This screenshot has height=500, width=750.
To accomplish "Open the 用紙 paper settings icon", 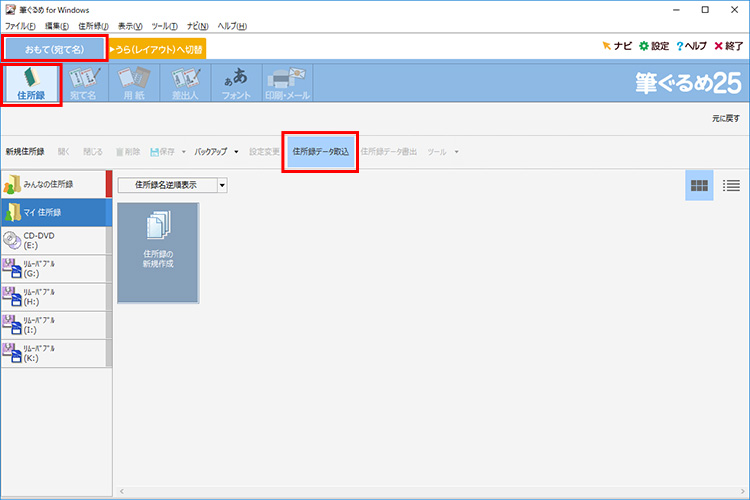I will click(135, 84).
